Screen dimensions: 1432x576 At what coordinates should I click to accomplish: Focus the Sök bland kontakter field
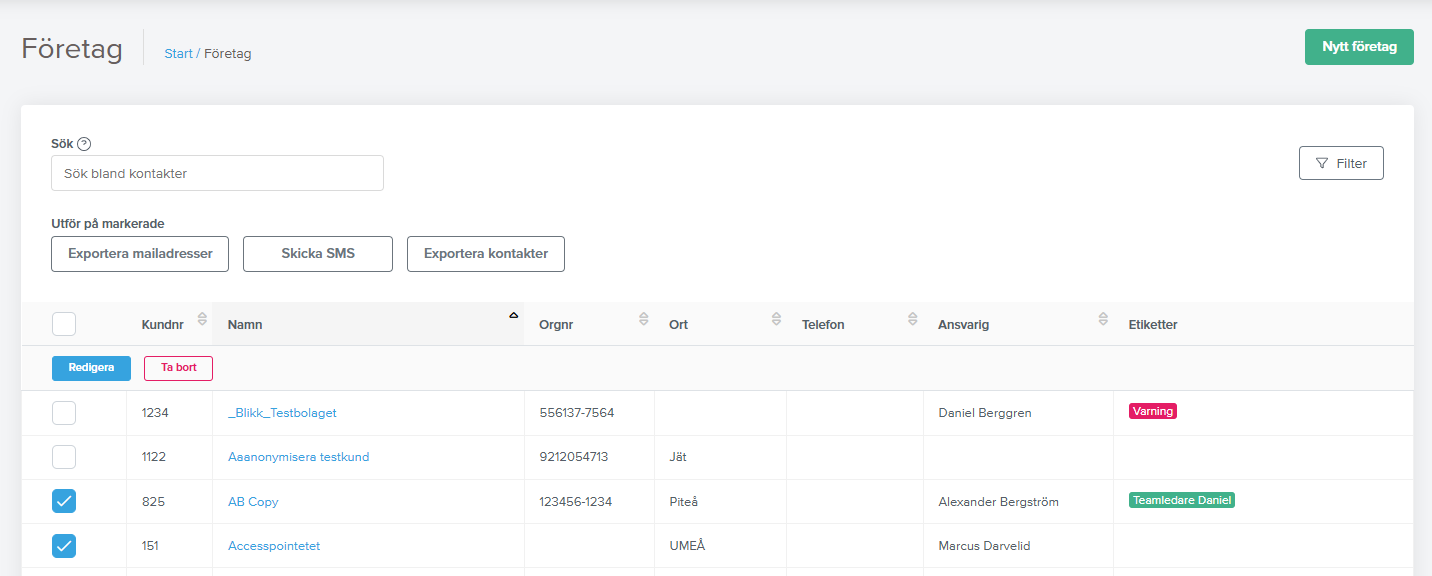click(x=217, y=173)
